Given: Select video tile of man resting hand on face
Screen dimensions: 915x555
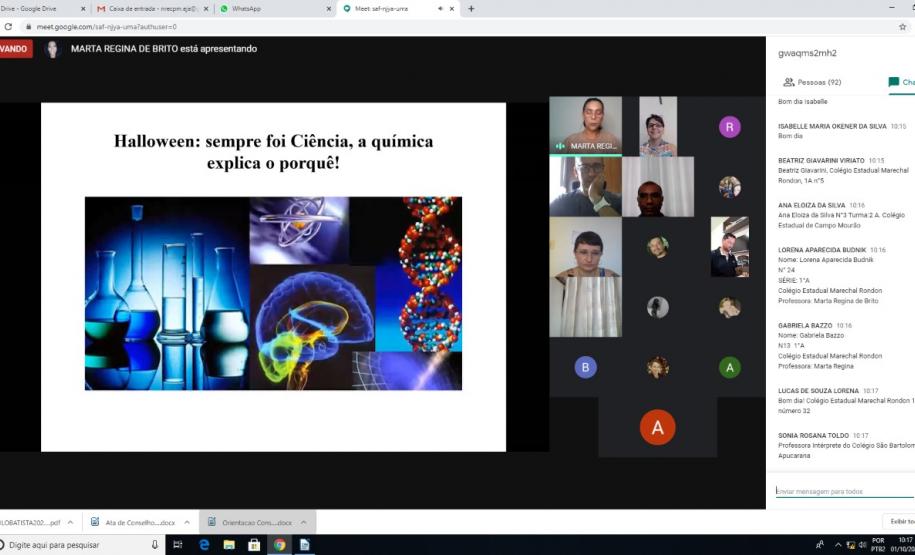Looking at the screenshot, I should [x=585, y=187].
